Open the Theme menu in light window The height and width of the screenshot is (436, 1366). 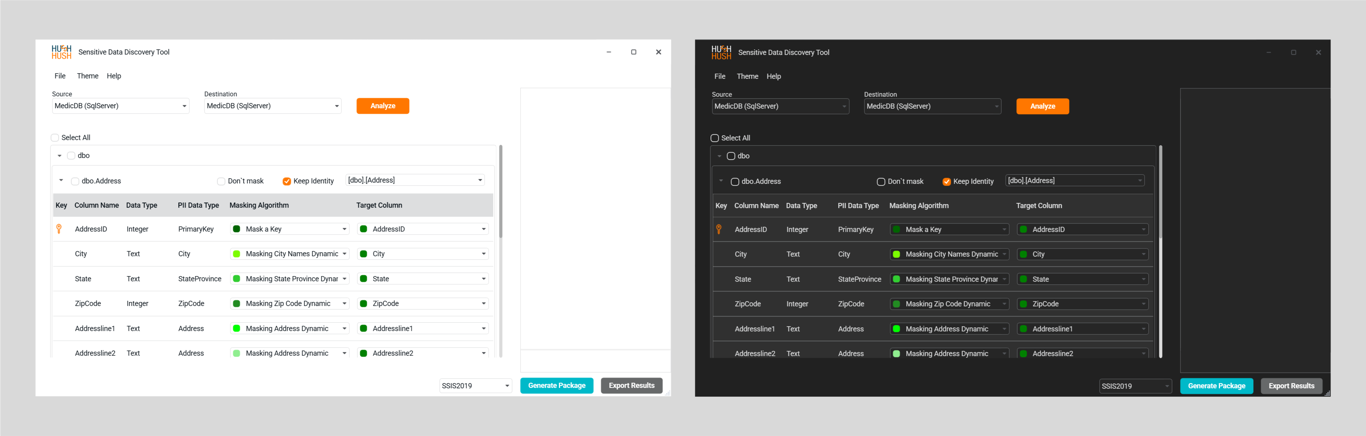pos(88,76)
